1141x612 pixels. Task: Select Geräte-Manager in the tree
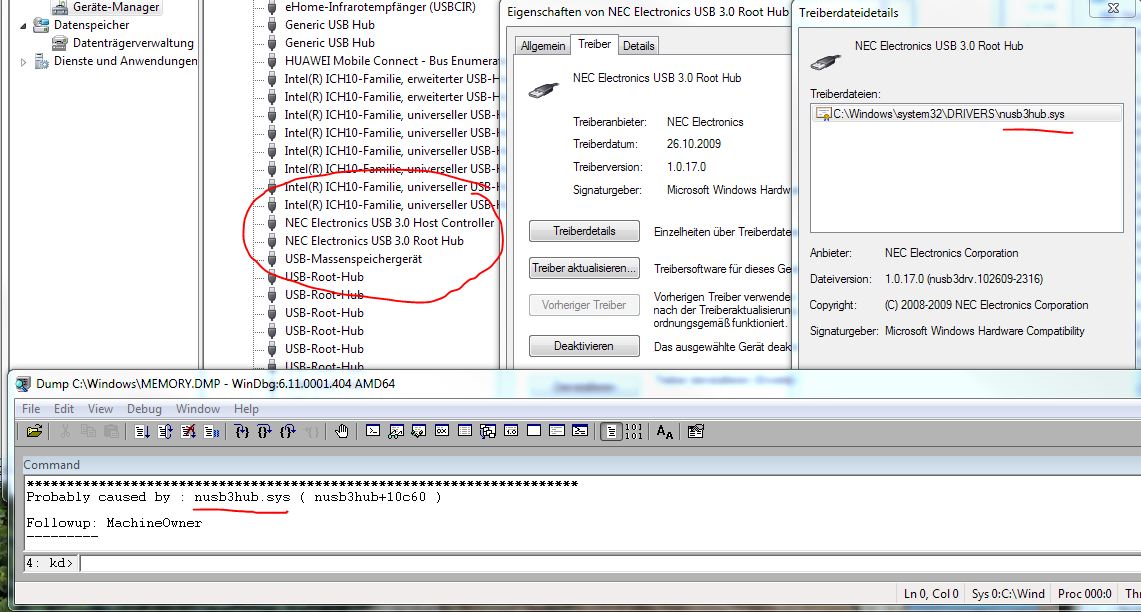click(x=116, y=7)
